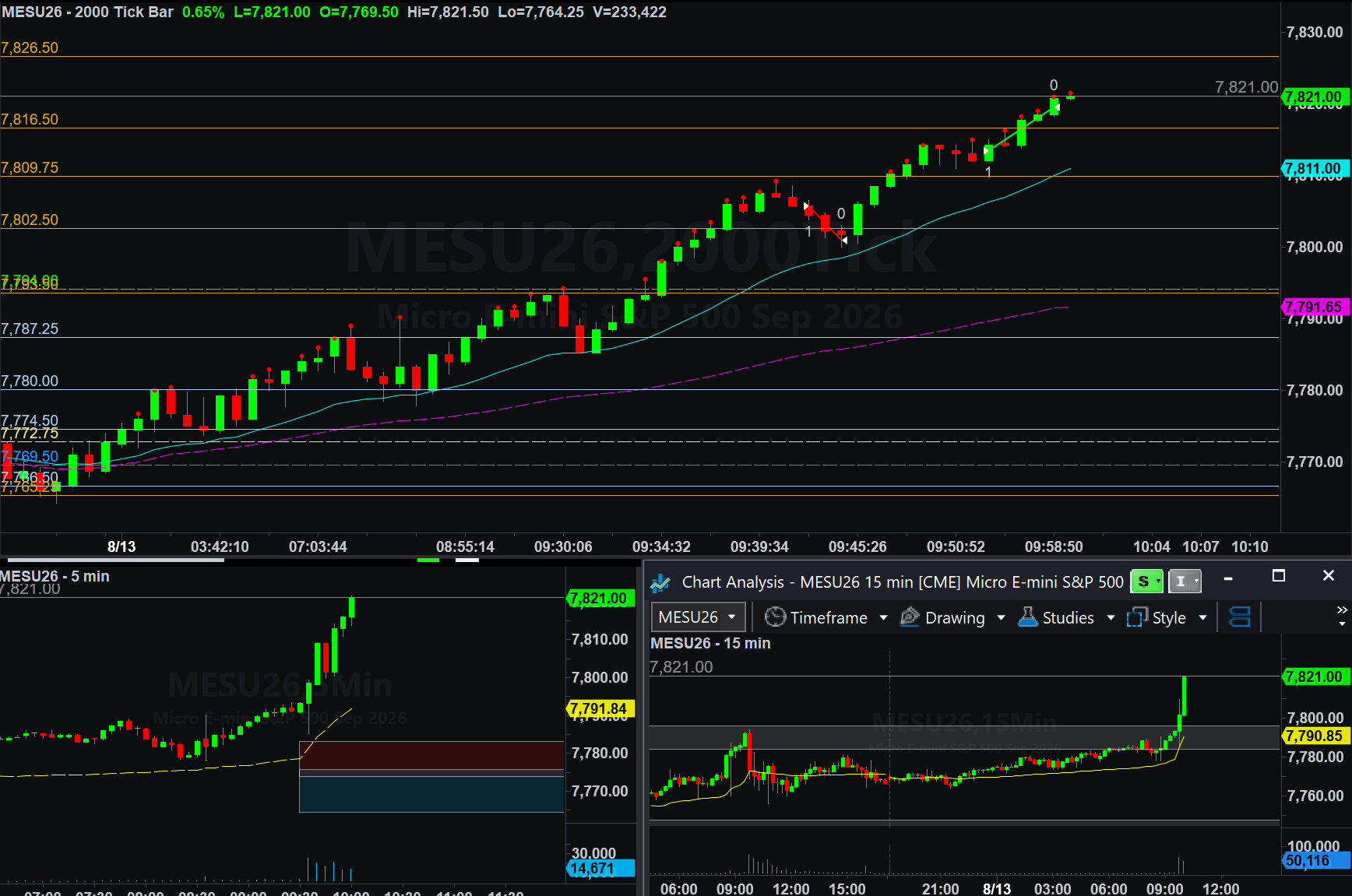Open the Studies menu
1352x896 pixels.
(1067, 617)
